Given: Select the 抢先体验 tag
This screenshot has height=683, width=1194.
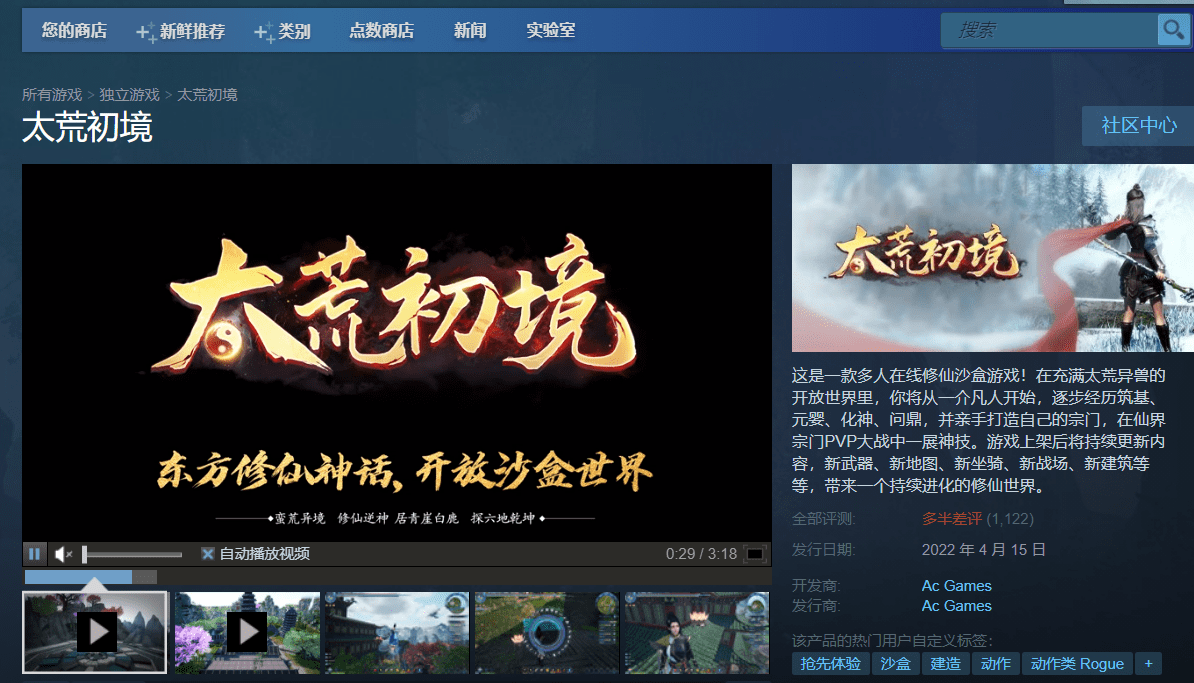Looking at the screenshot, I should [830, 664].
